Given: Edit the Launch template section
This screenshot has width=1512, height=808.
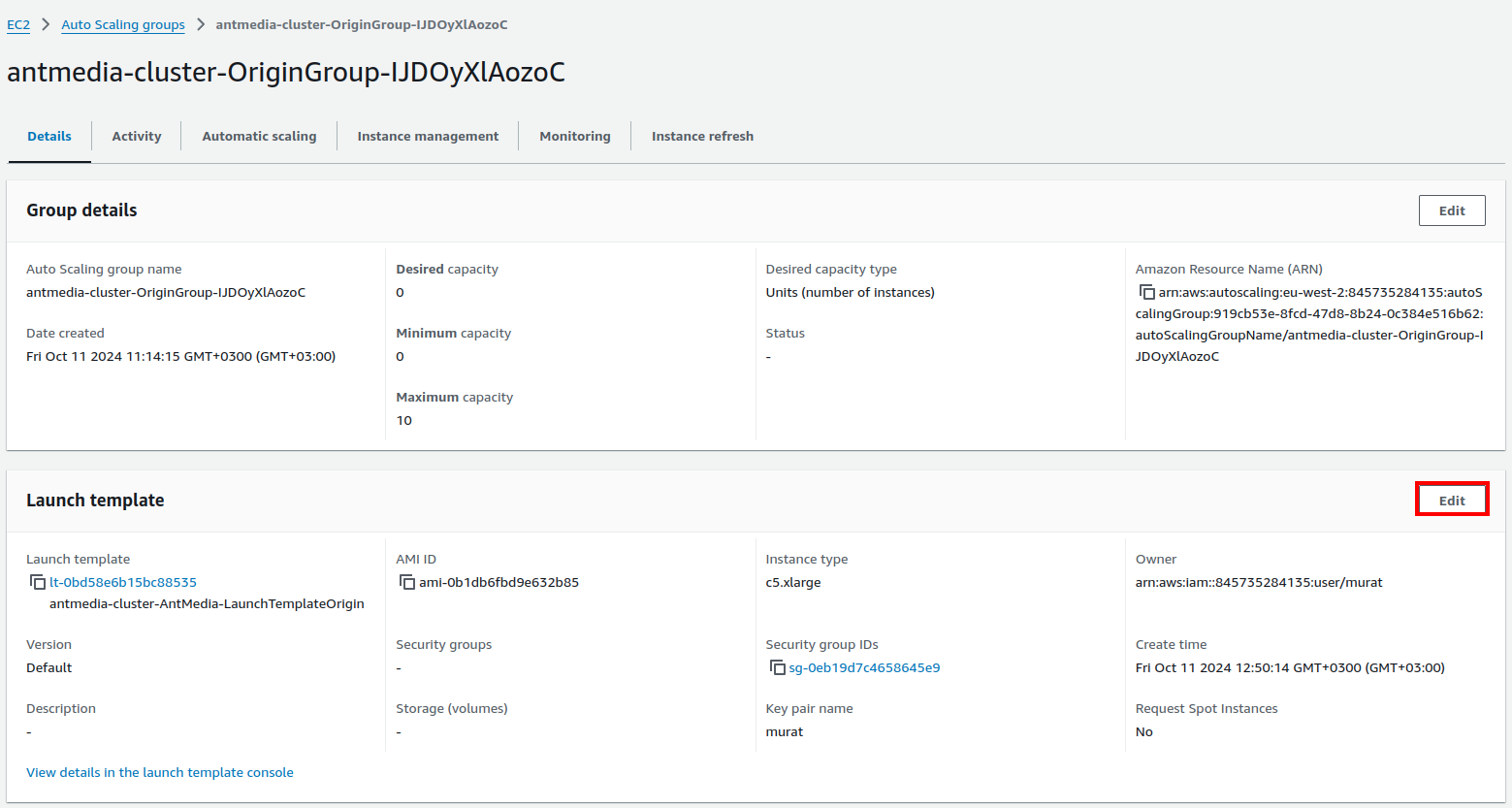Looking at the screenshot, I should [1452, 501].
